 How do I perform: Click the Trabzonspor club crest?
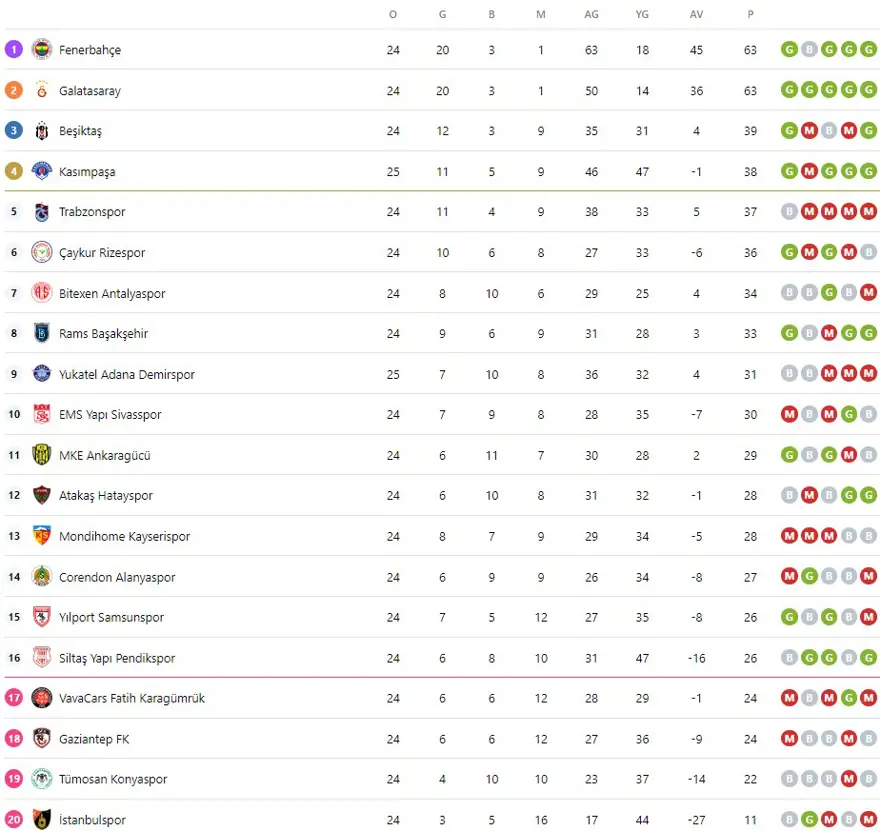[x=41, y=212]
